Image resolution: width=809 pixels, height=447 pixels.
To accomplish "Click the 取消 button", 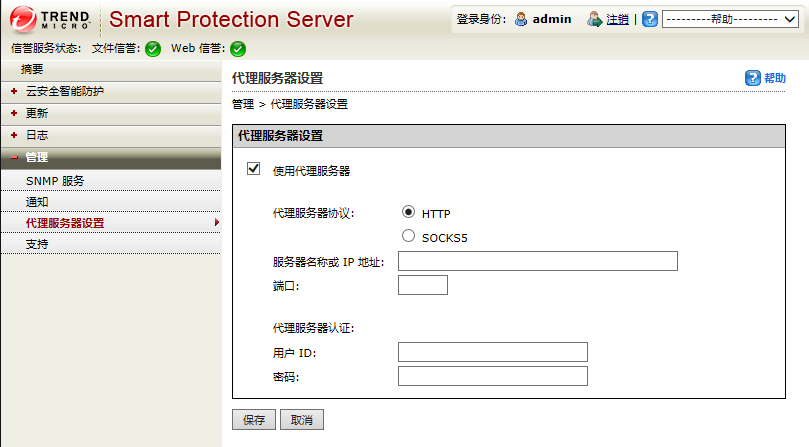I will click(301, 420).
